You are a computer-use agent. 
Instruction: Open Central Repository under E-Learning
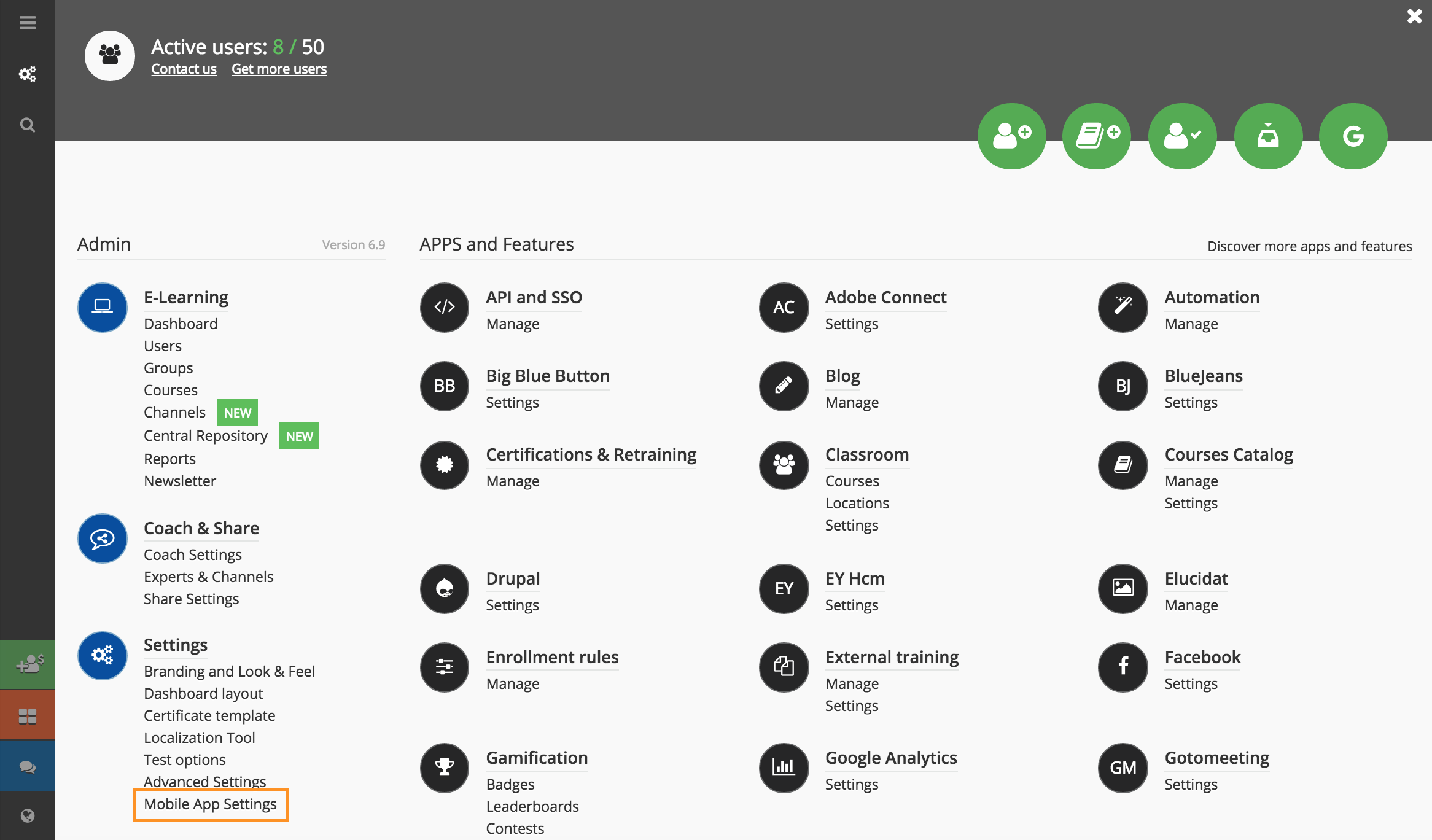[206, 436]
